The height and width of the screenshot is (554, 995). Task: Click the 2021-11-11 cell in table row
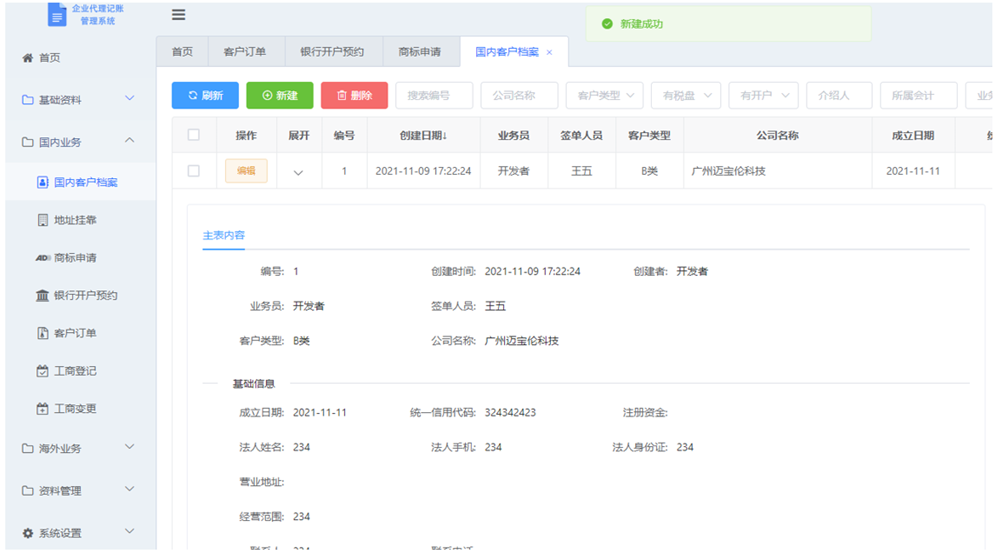point(913,171)
